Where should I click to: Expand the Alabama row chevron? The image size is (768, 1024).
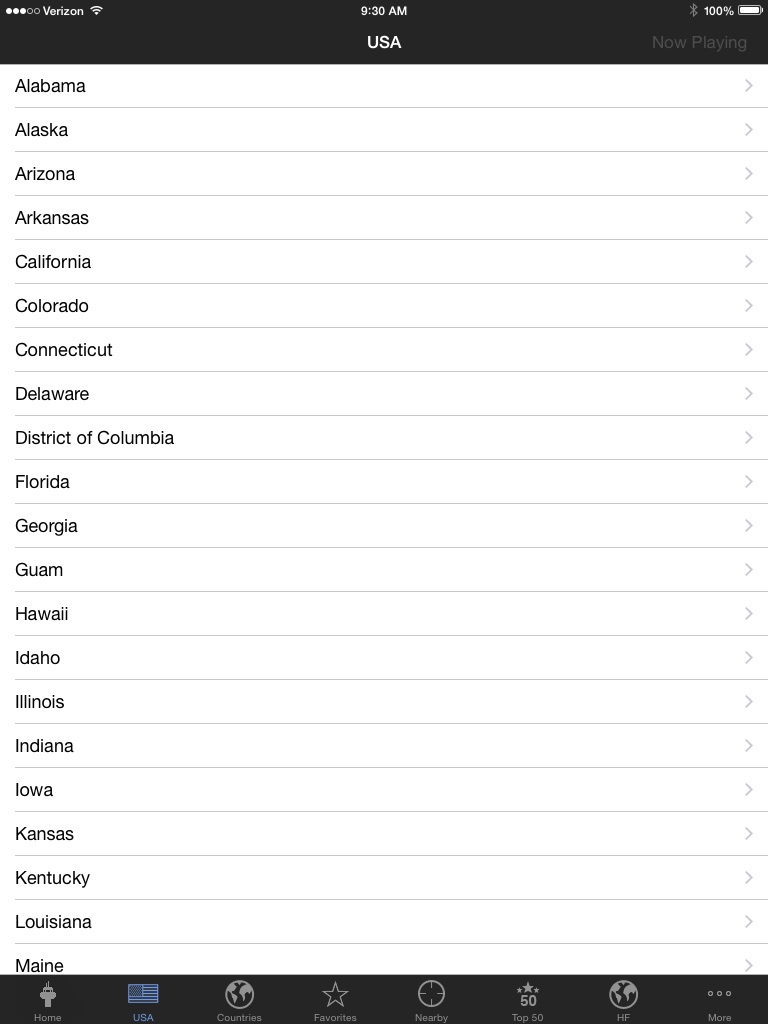coord(748,86)
